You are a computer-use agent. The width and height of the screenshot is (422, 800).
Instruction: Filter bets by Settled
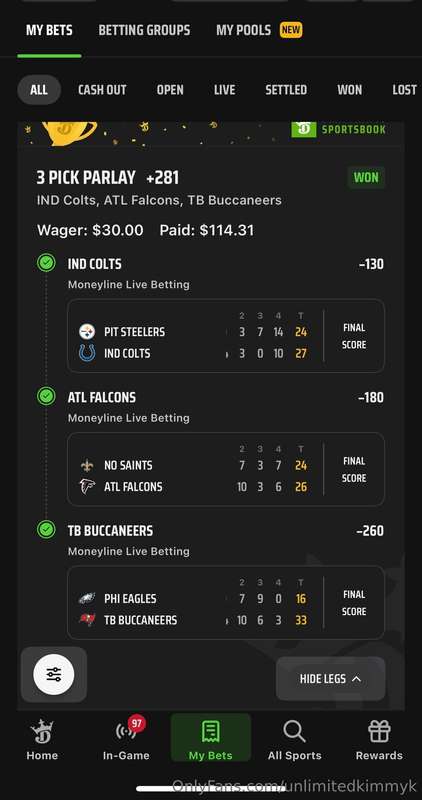tap(286, 90)
